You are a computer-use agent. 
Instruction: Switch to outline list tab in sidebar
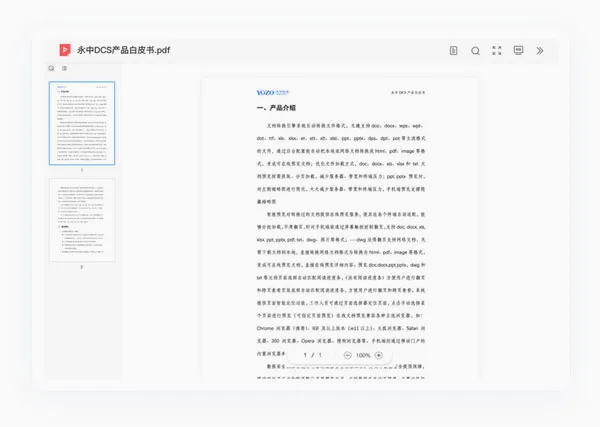click(64, 68)
